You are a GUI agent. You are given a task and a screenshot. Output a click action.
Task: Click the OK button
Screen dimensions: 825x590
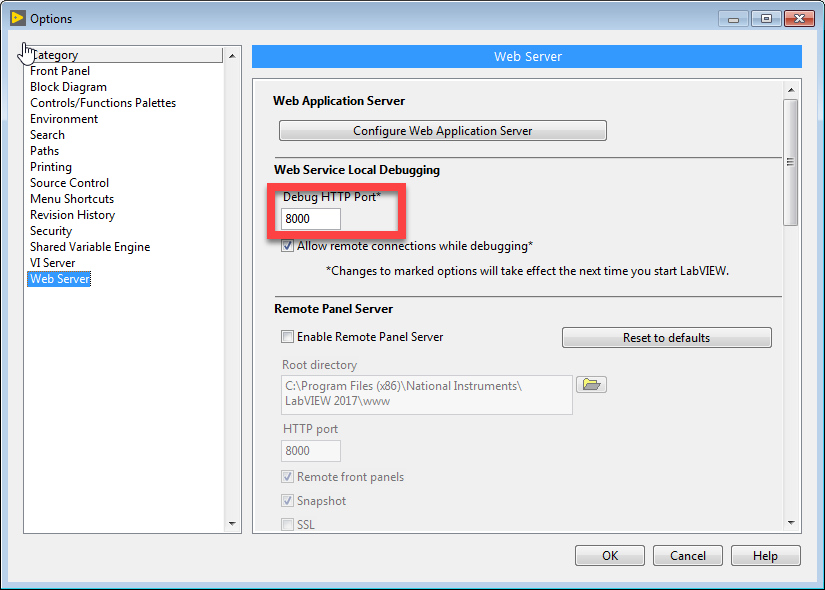coord(610,556)
